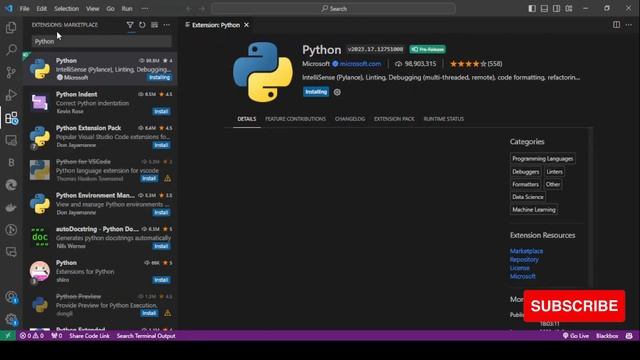
Task: Switch to the Details tab
Action: 247,119
